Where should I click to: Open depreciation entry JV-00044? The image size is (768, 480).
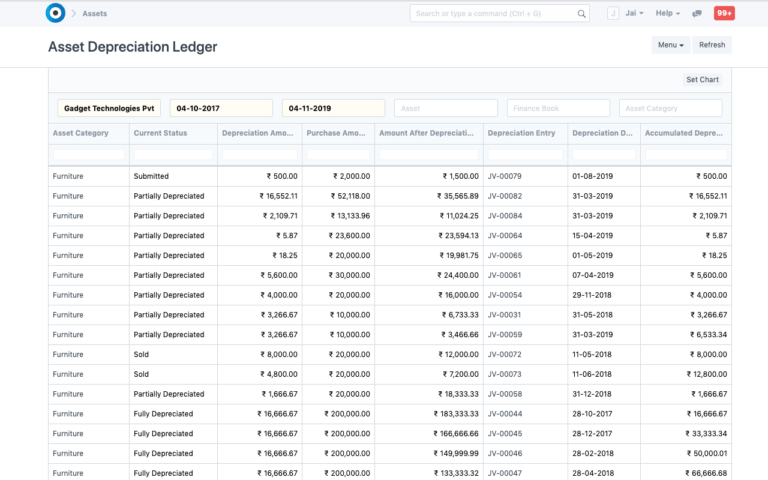tap(504, 414)
